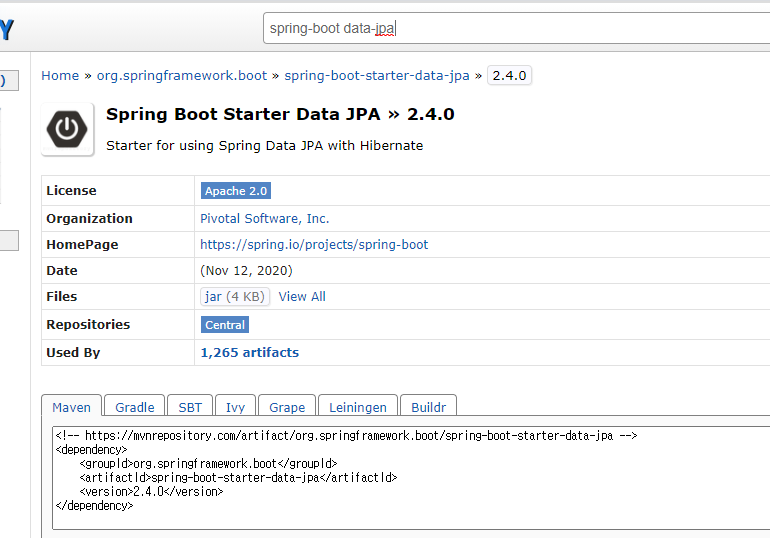Open the spring.io projects homepage link
Screen dimensions: 770x538
314,244
